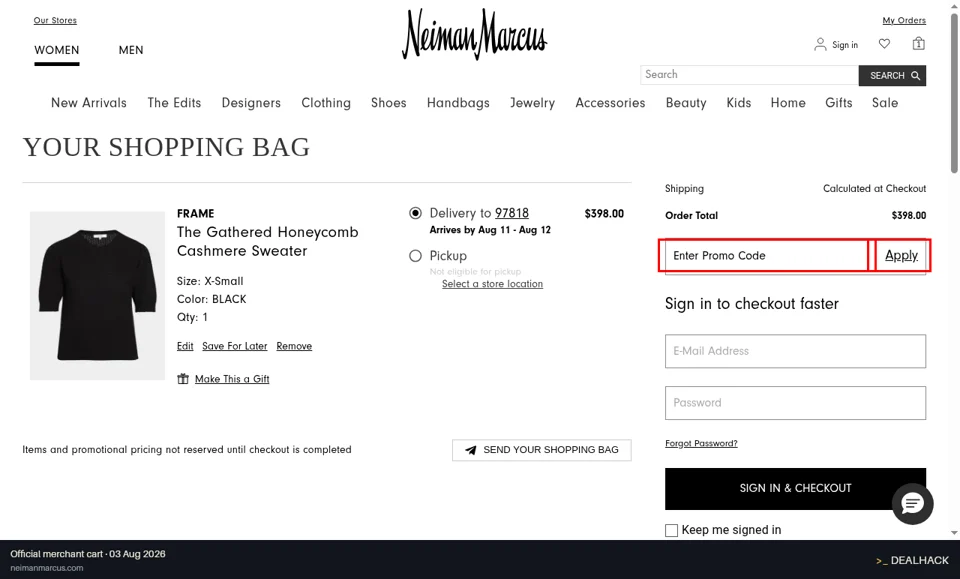Open the shopping bag icon in header
This screenshot has height=579, width=960.
pyautogui.click(x=918, y=43)
